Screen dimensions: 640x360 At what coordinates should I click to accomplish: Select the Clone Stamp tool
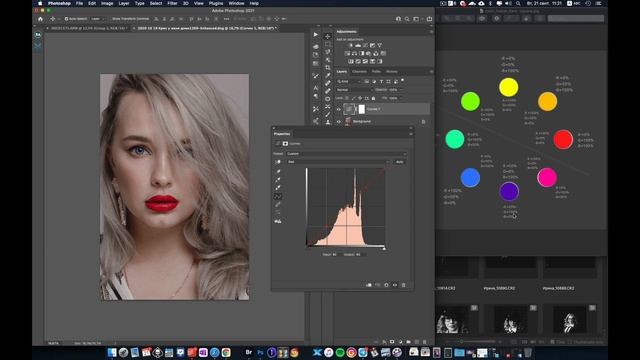(328, 122)
